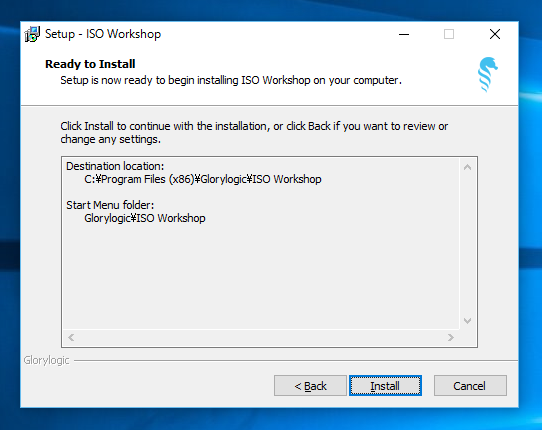This screenshot has width=542, height=430.
Task: Click the 'Destination location:' label
Action: pyautogui.click(x=115, y=166)
